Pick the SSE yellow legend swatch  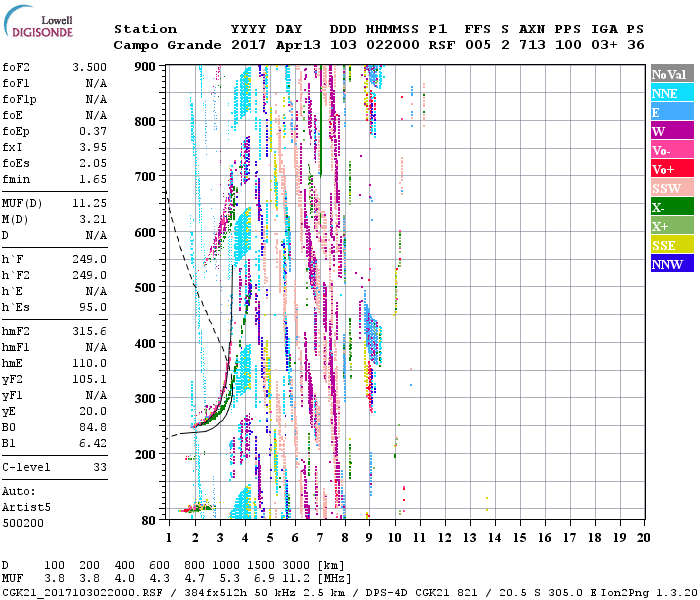click(x=671, y=245)
